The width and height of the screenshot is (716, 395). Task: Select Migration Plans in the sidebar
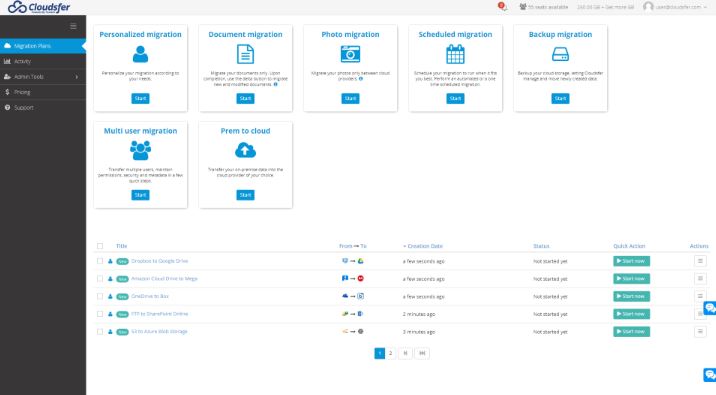coord(43,46)
